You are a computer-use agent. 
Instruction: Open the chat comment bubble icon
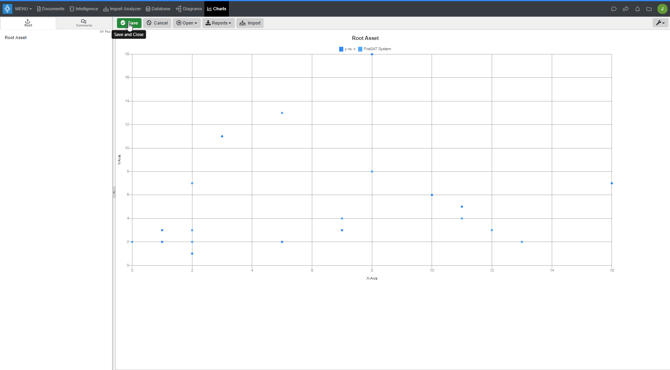614,9
